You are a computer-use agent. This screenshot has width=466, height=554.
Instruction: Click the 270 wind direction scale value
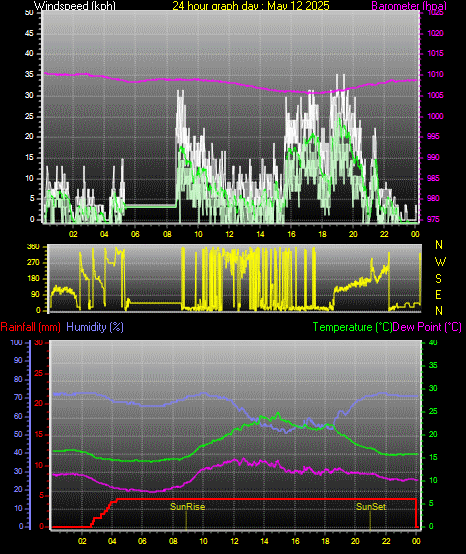33,263
